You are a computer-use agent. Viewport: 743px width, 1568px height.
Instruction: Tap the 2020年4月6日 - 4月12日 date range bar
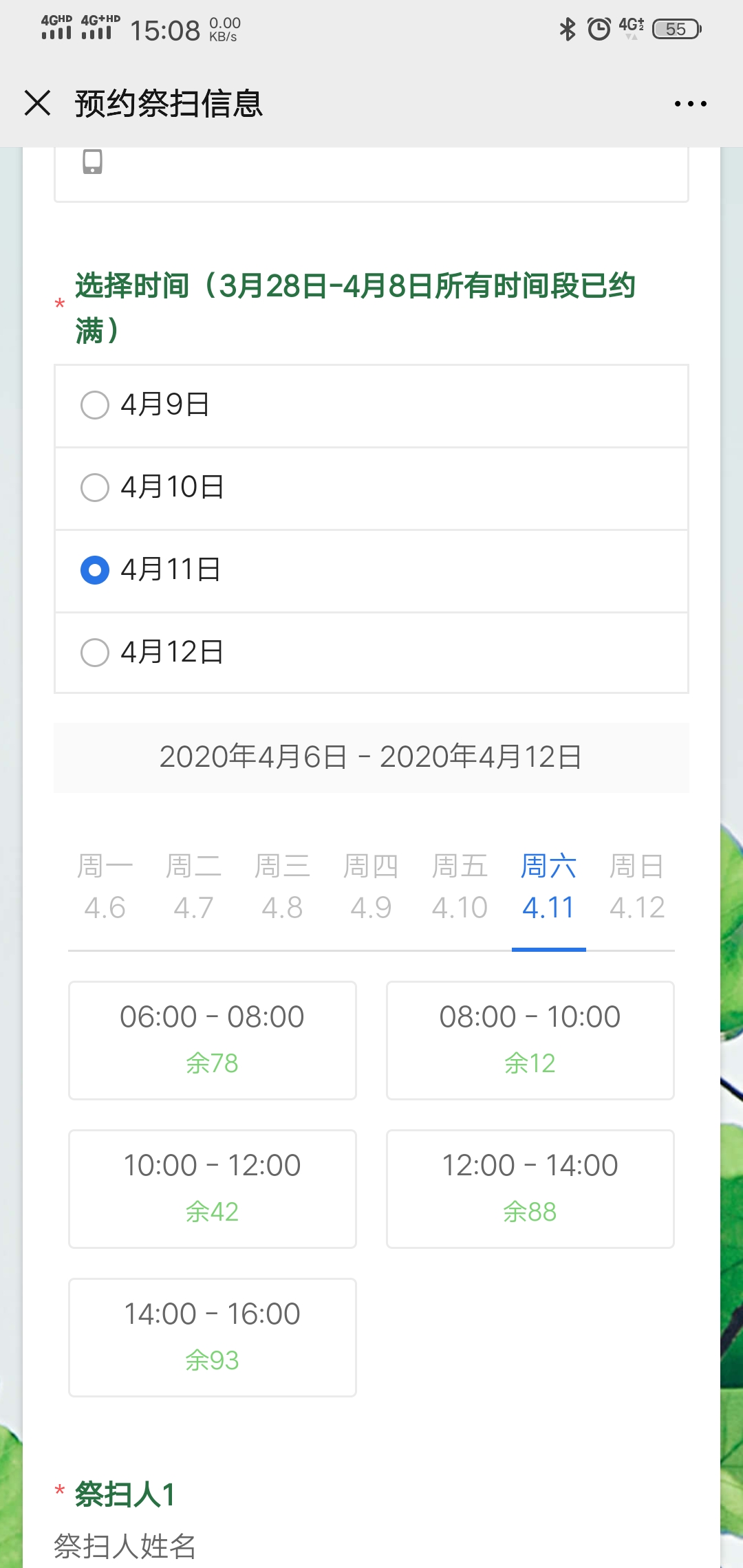point(371,757)
